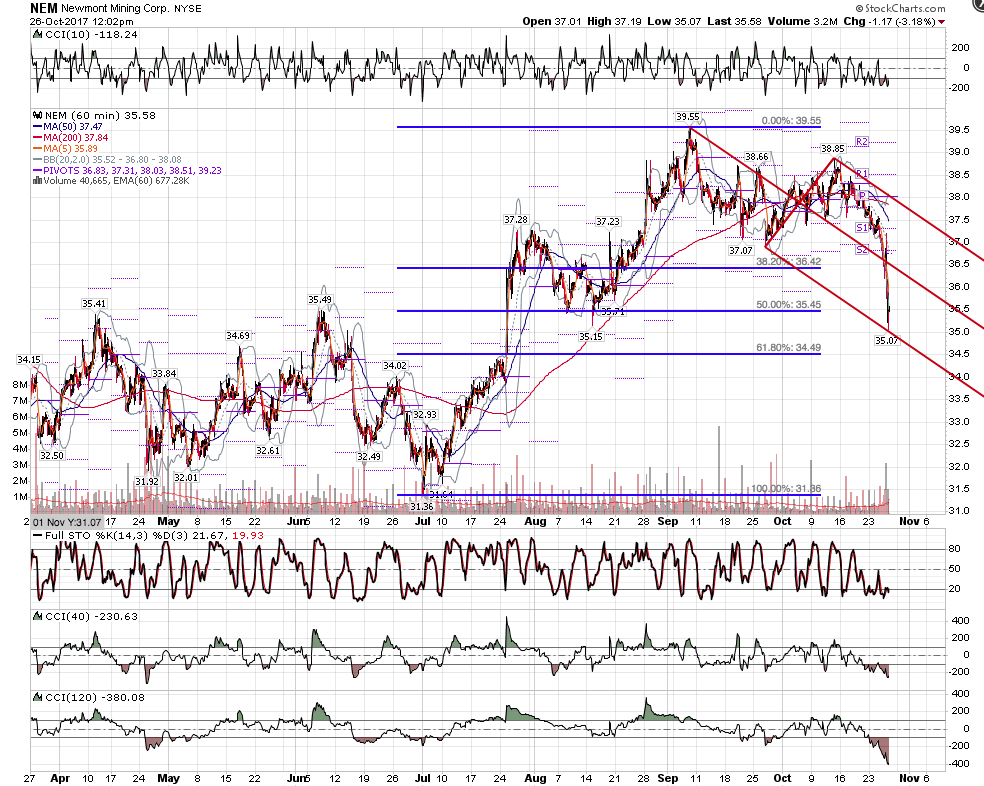Viewport: 984px width, 786px height.
Task: Click the 38.66 price label on chart
Action: coord(757,156)
